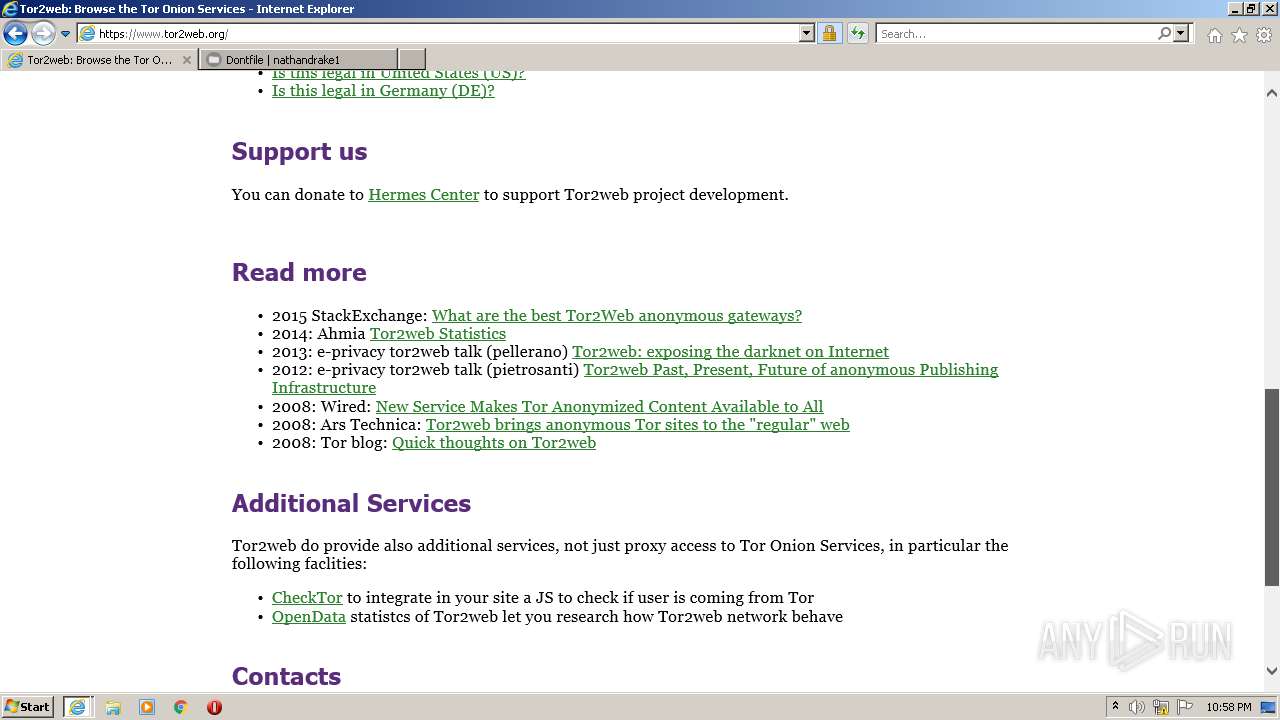1280x720 pixels.
Task: Click Internet Explorer taskbar icon
Action: click(x=77, y=707)
